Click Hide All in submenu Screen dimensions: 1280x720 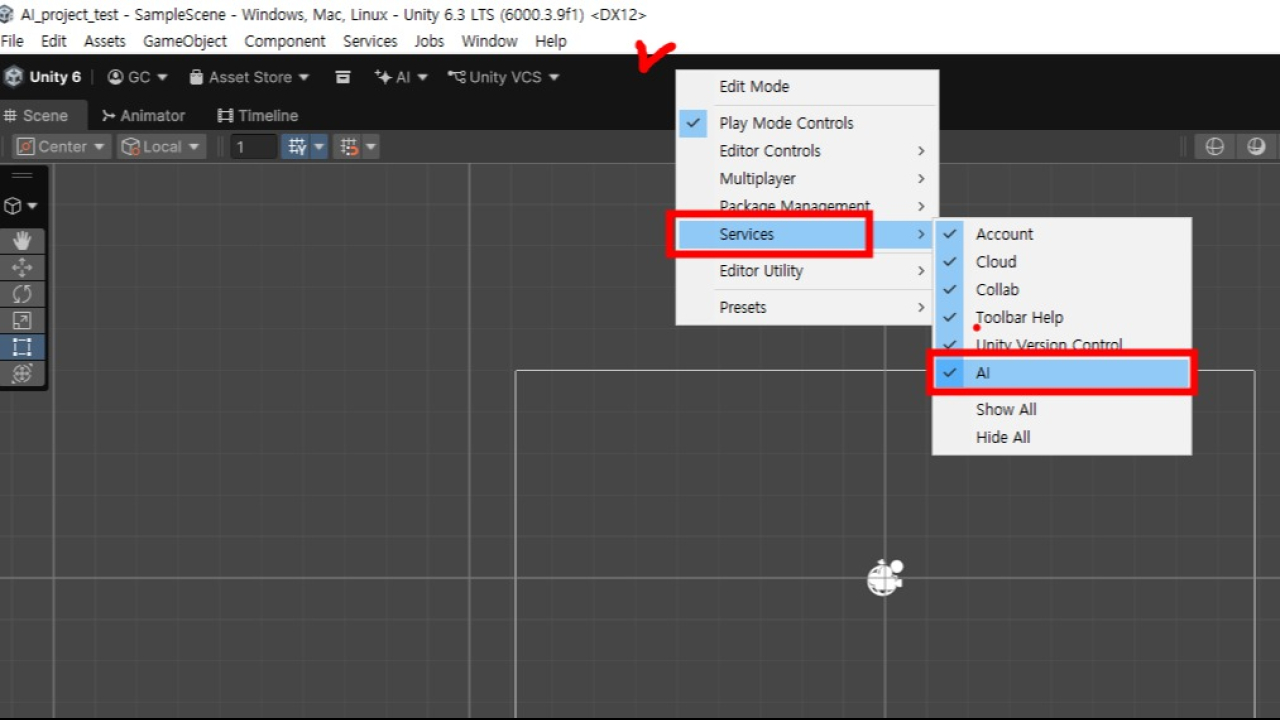(1003, 437)
